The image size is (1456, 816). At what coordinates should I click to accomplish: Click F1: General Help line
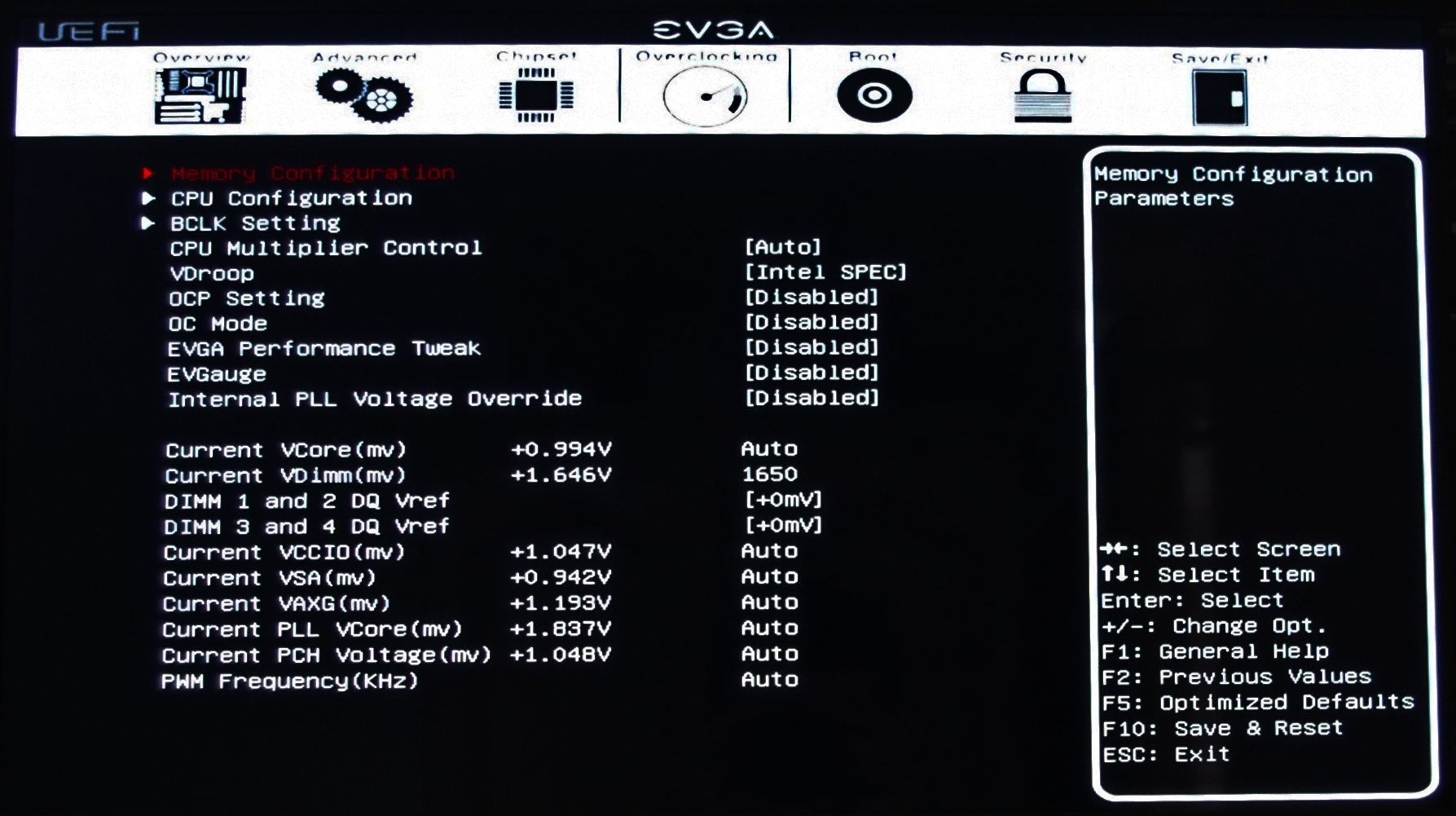tap(1215, 651)
